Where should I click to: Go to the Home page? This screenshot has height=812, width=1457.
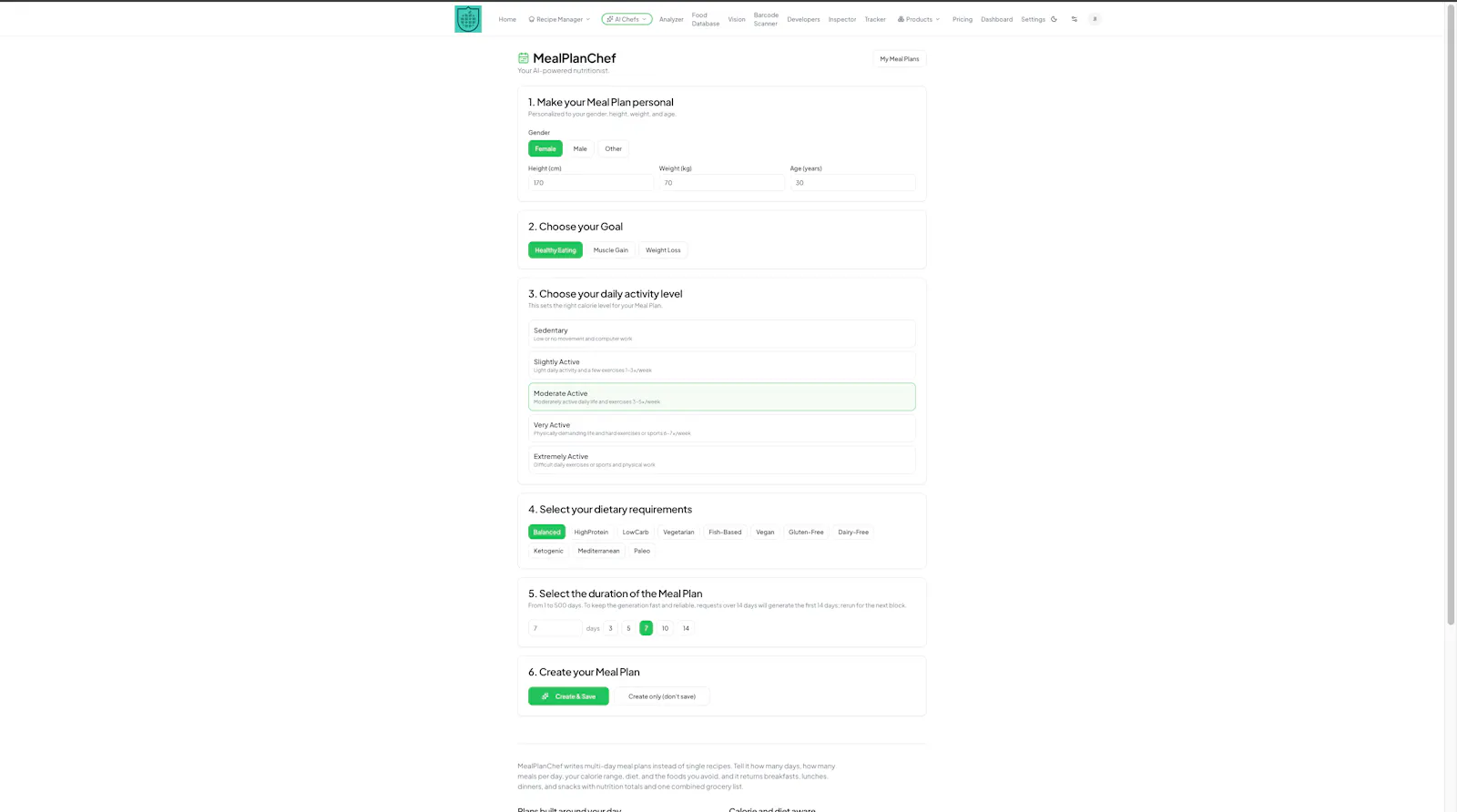coord(507,19)
